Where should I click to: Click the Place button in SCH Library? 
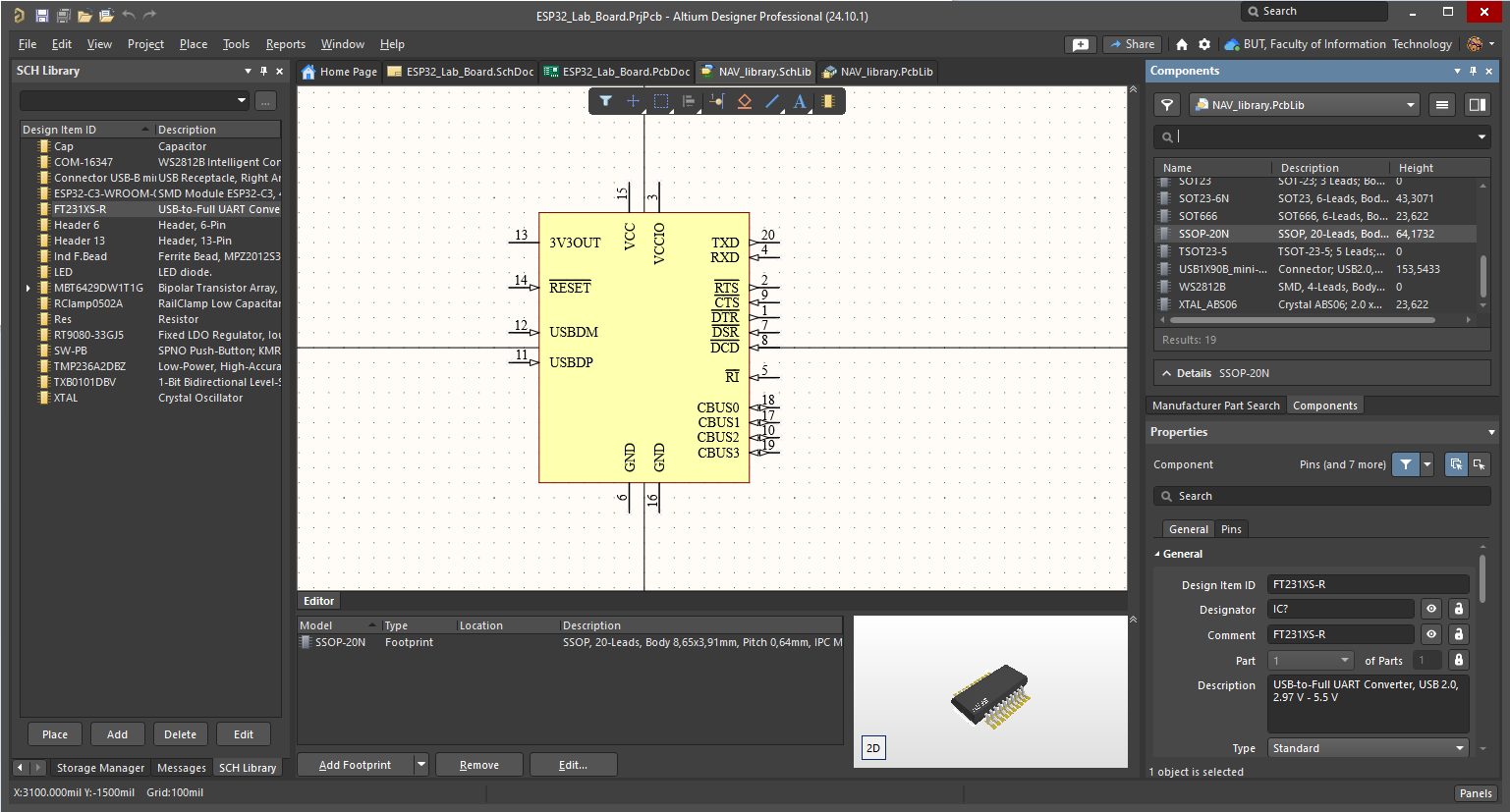coord(55,734)
